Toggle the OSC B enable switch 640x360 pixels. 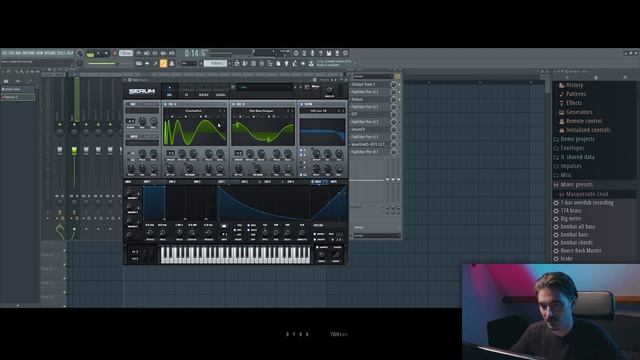(233, 104)
